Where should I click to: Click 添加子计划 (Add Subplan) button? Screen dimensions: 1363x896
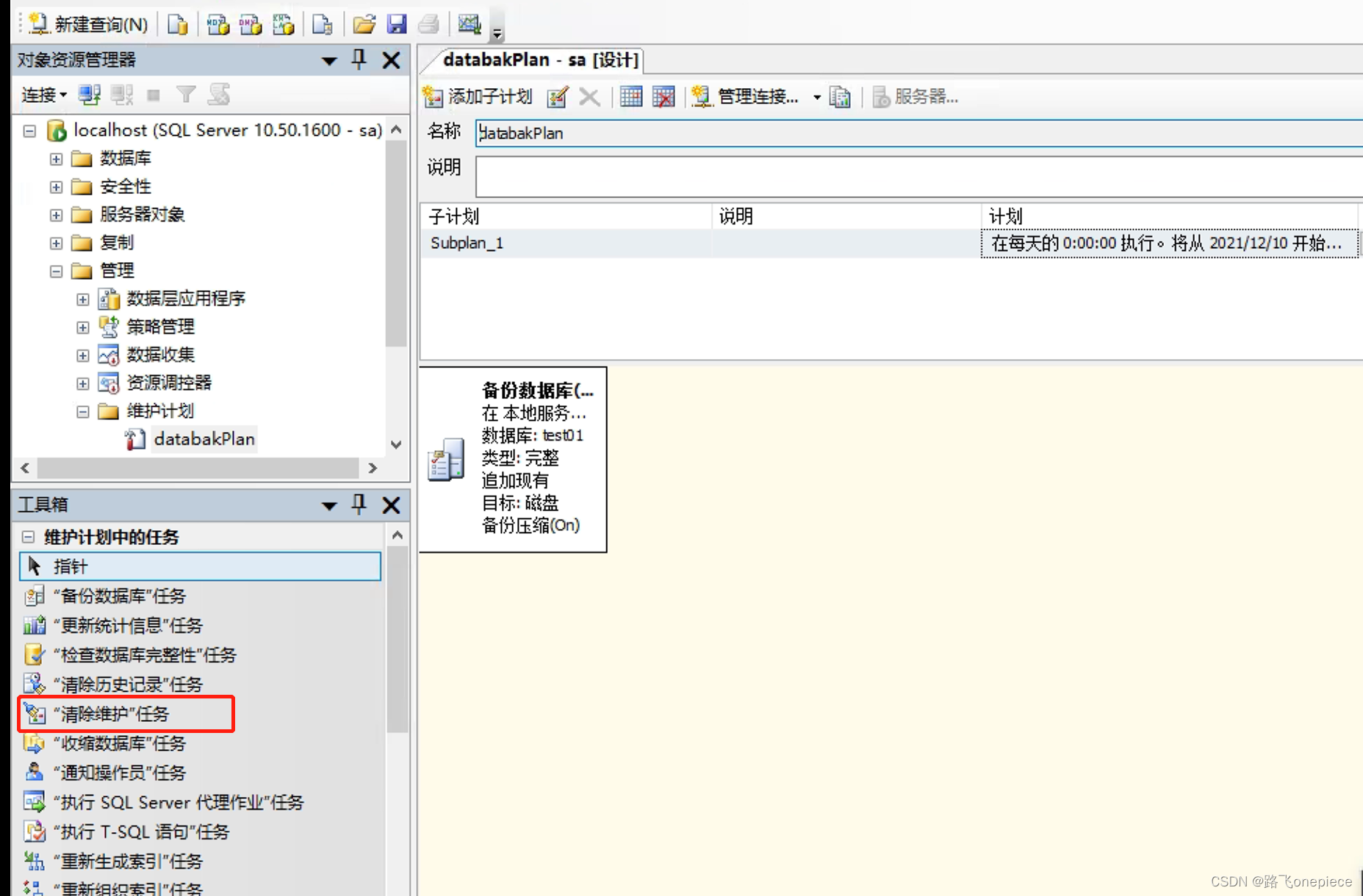tap(477, 97)
